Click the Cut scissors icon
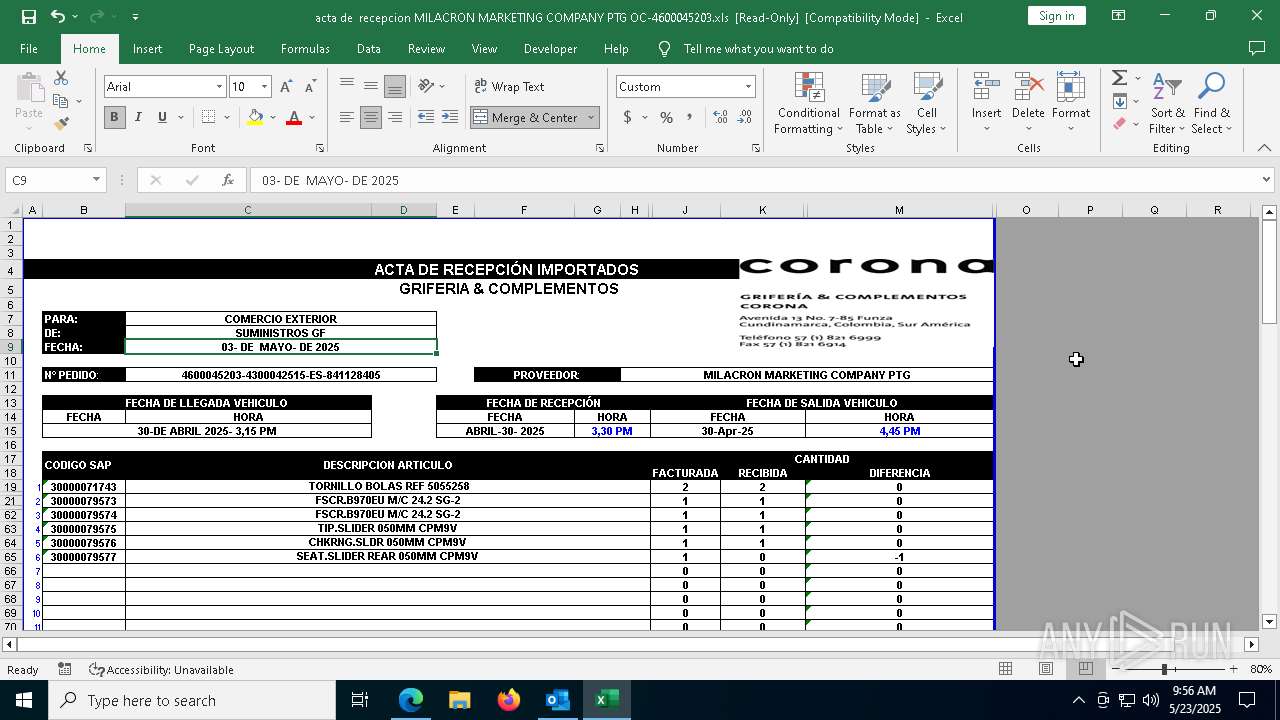The width and height of the screenshot is (1280, 720). [61, 78]
